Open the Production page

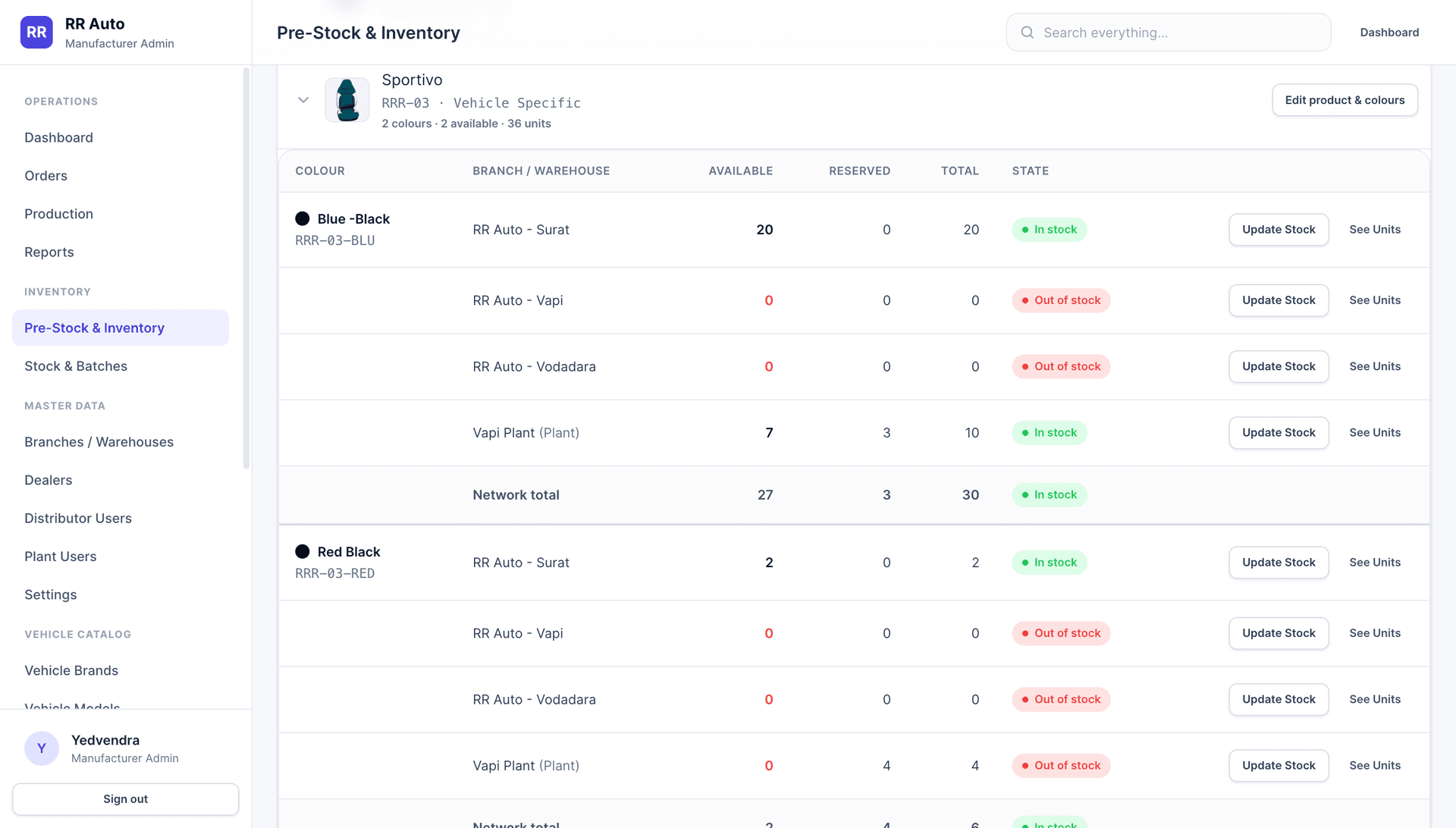pyautogui.click(x=58, y=214)
